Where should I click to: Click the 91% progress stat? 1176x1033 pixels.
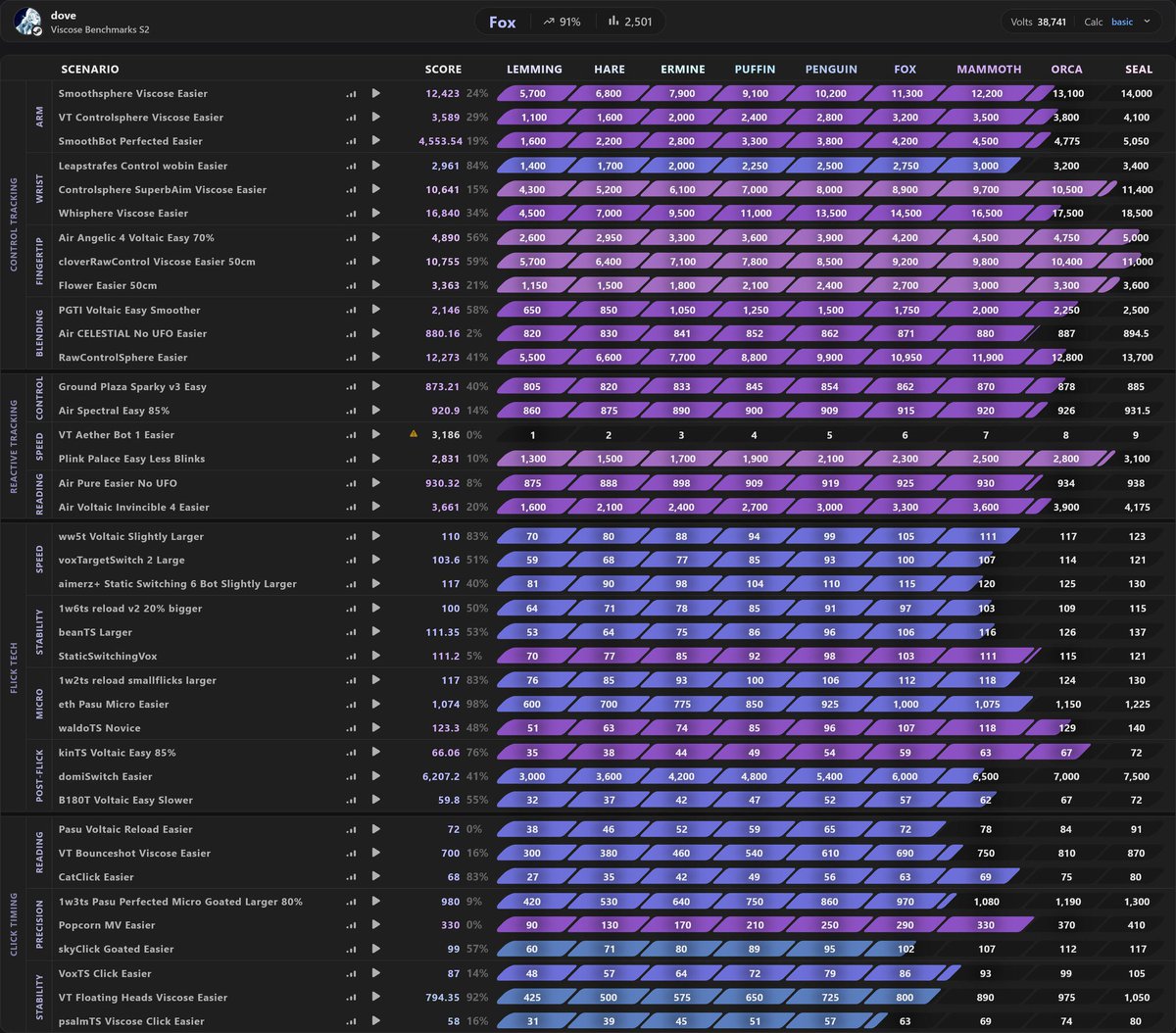(x=560, y=22)
